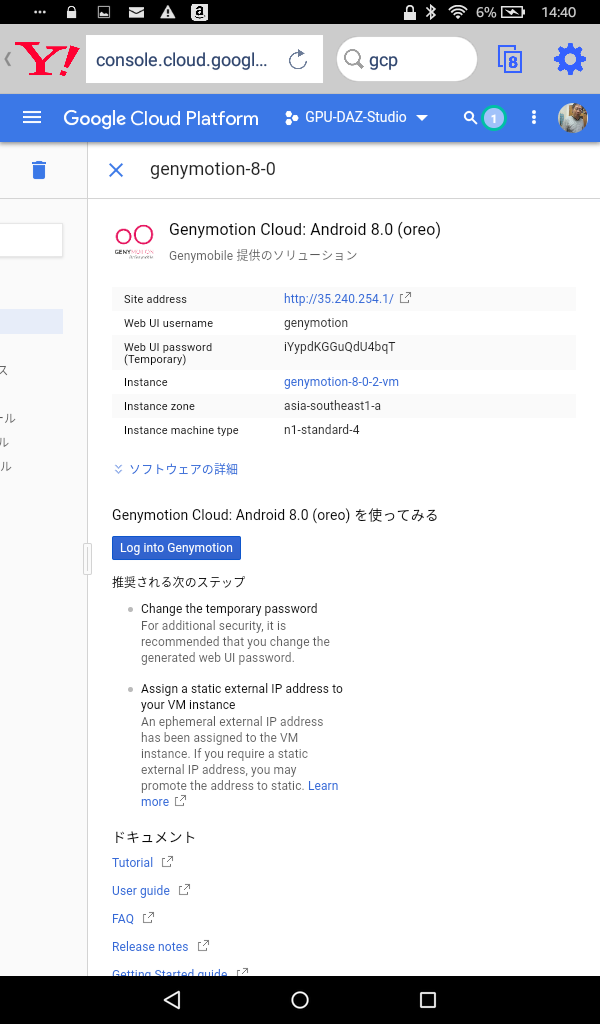This screenshot has height=1024, width=600.
Task: Click the Log into Genymotion button
Action: pyautogui.click(x=176, y=548)
